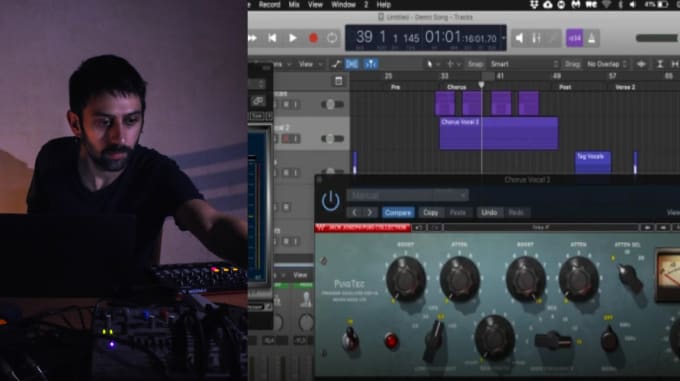680x381 pixels.
Task: Click the horizontal auto zoom icon
Action: click(x=675, y=64)
